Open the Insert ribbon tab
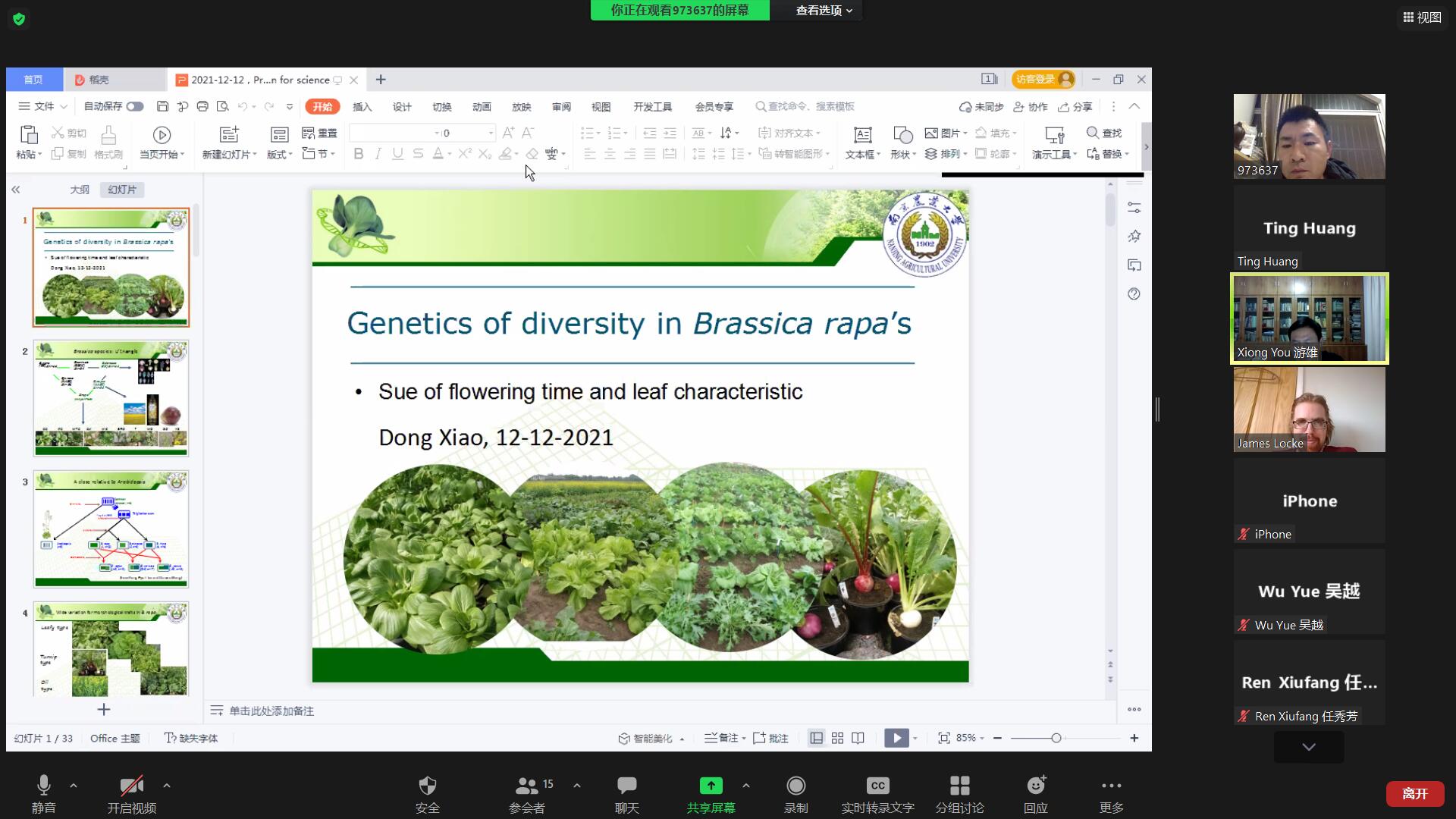1456x819 pixels. pos(362,107)
